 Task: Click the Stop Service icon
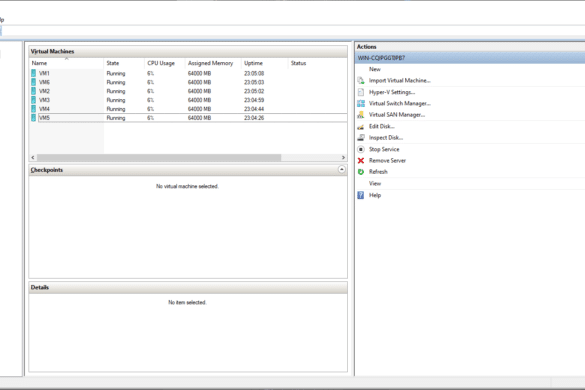[361, 149]
